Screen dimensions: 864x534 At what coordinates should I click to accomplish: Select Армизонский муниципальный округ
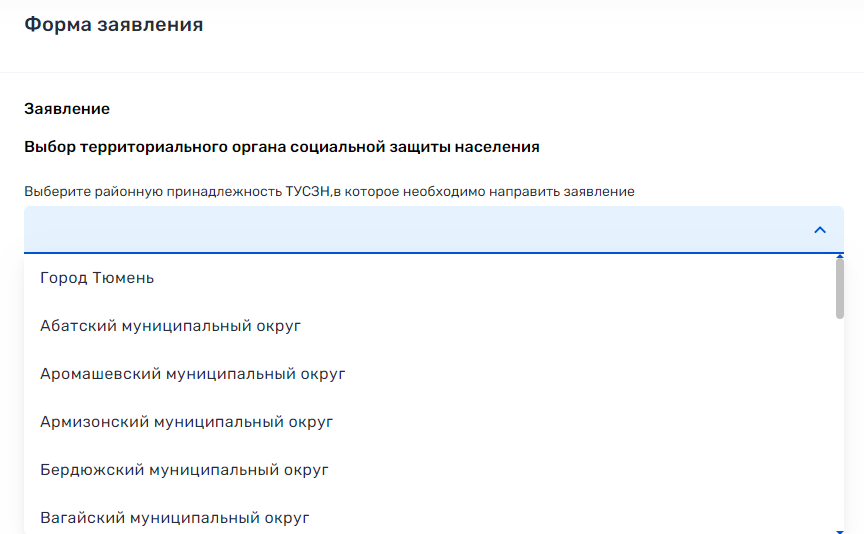click(x=186, y=422)
